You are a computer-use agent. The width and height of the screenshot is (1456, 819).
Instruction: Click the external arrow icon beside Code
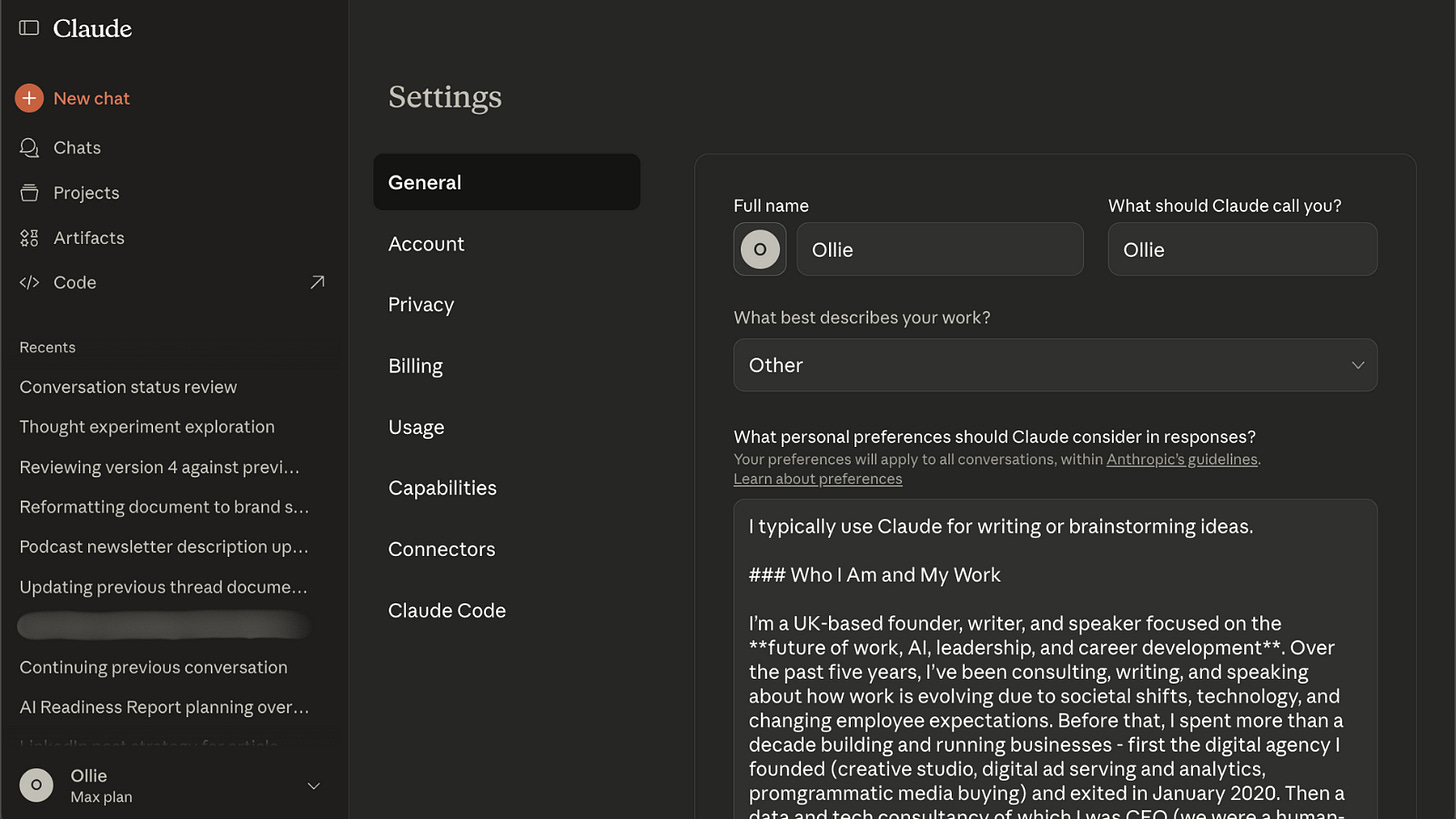click(x=317, y=283)
